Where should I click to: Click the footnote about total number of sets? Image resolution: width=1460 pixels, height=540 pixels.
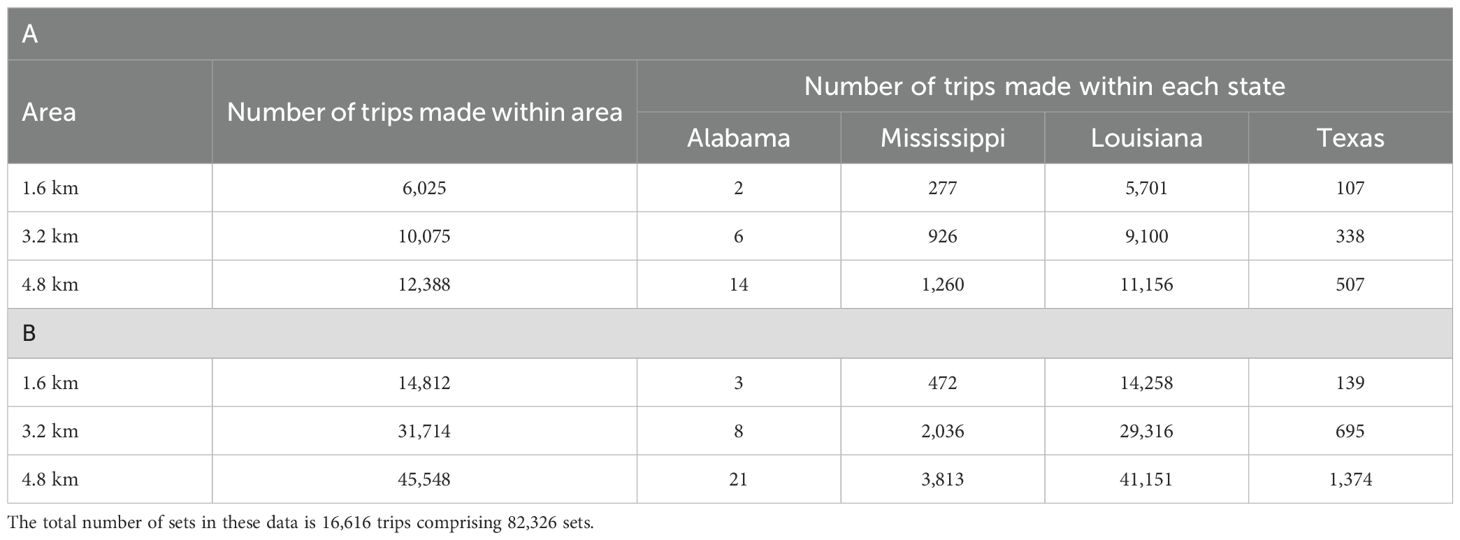[299, 521]
